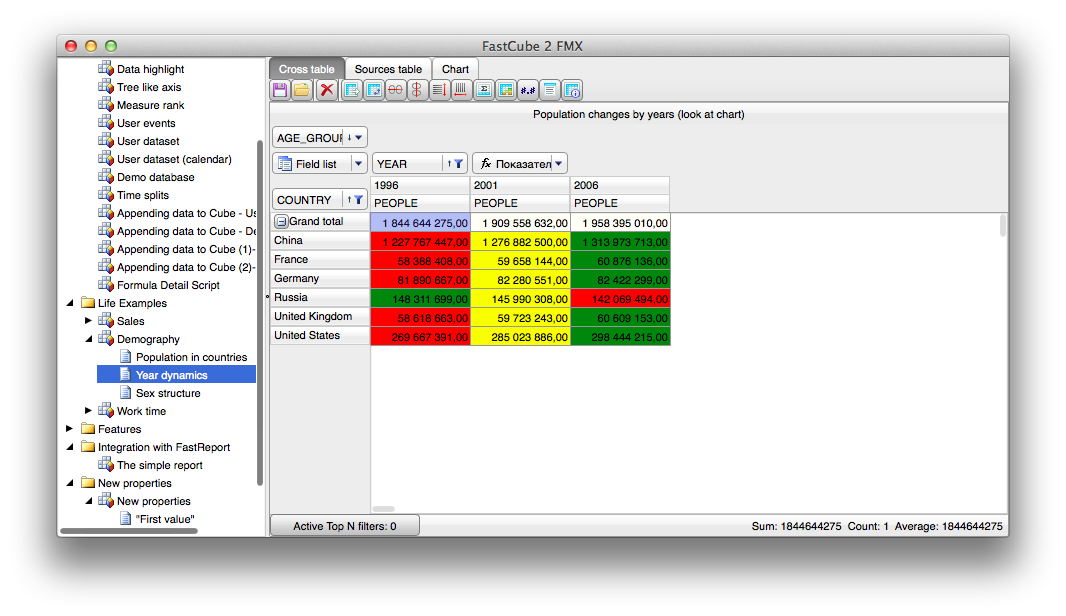This screenshot has width=1066, height=616.
Task: Select the Grand total 1996 cell
Action: pyautogui.click(x=421, y=223)
